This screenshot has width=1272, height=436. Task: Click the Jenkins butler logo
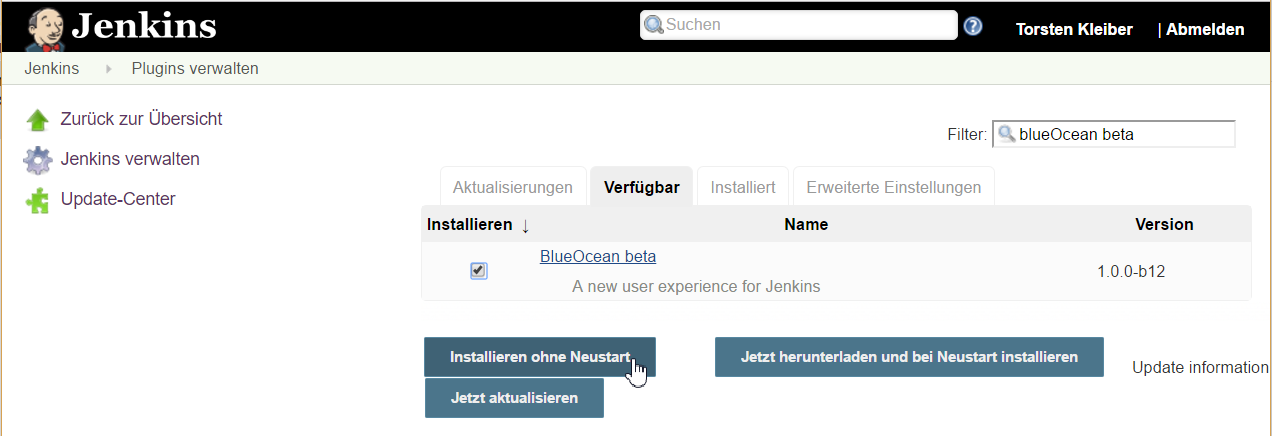45,29
